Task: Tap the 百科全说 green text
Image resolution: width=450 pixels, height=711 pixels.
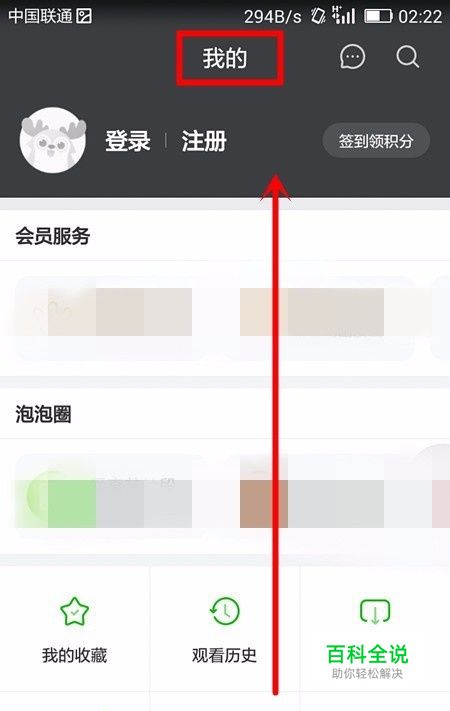Action: coord(367,654)
